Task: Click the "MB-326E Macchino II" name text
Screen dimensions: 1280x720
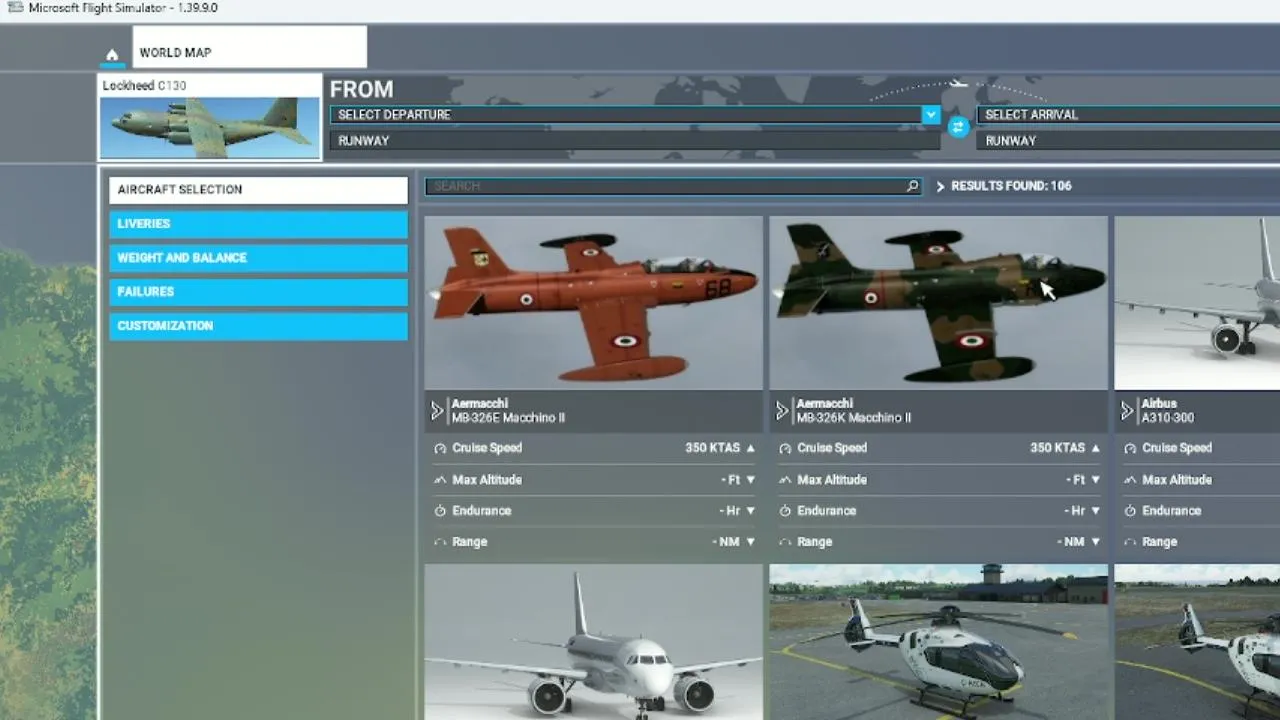Action: 508,418
